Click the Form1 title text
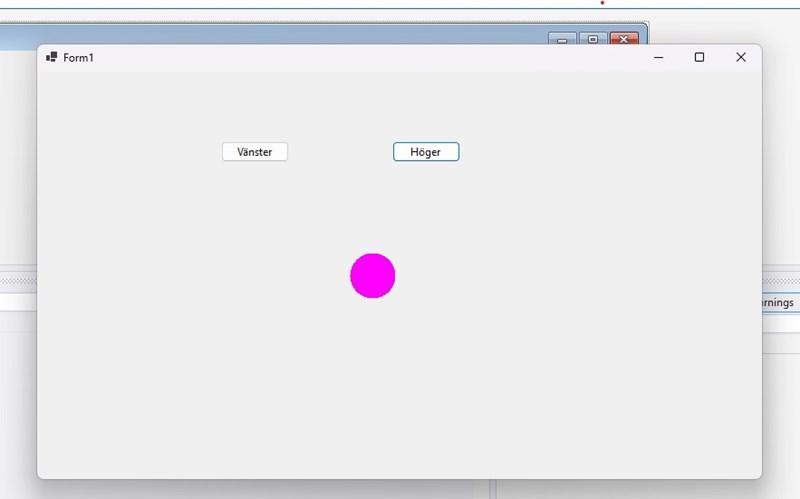 [x=78, y=58]
